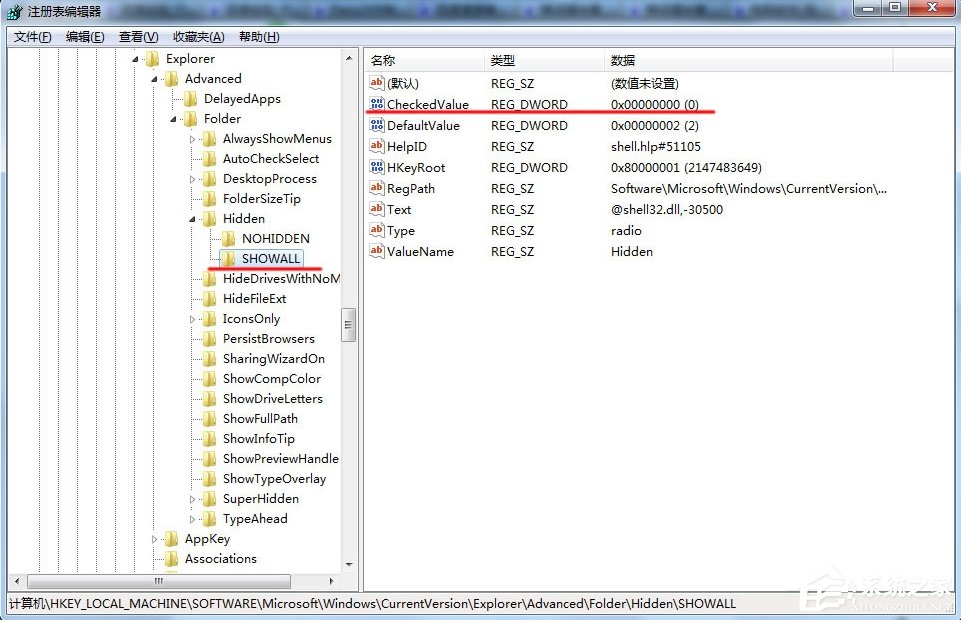Click the DWORD icon next to HKeyRoot

pos(378,167)
